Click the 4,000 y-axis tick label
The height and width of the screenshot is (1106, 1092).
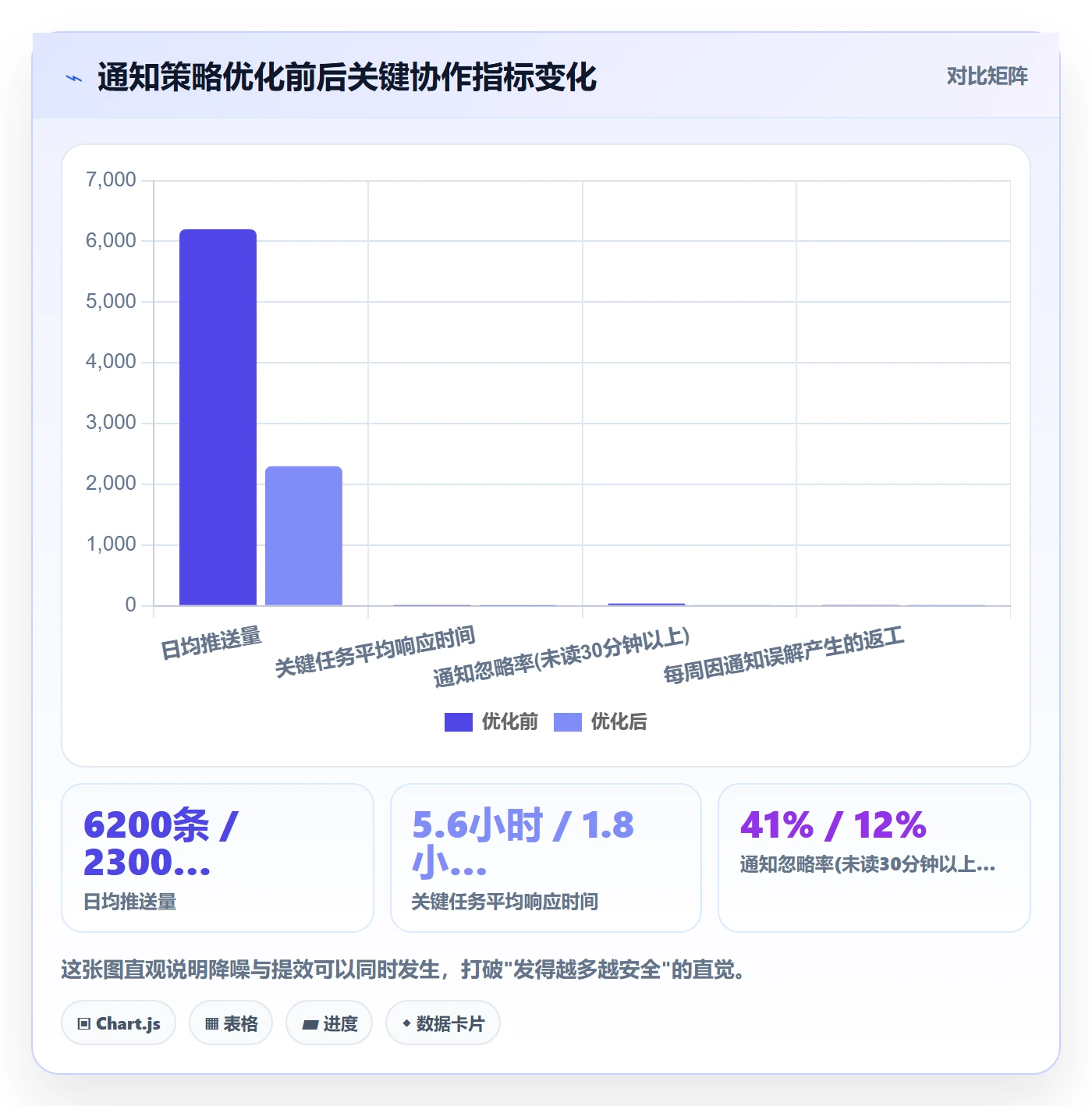(111, 362)
